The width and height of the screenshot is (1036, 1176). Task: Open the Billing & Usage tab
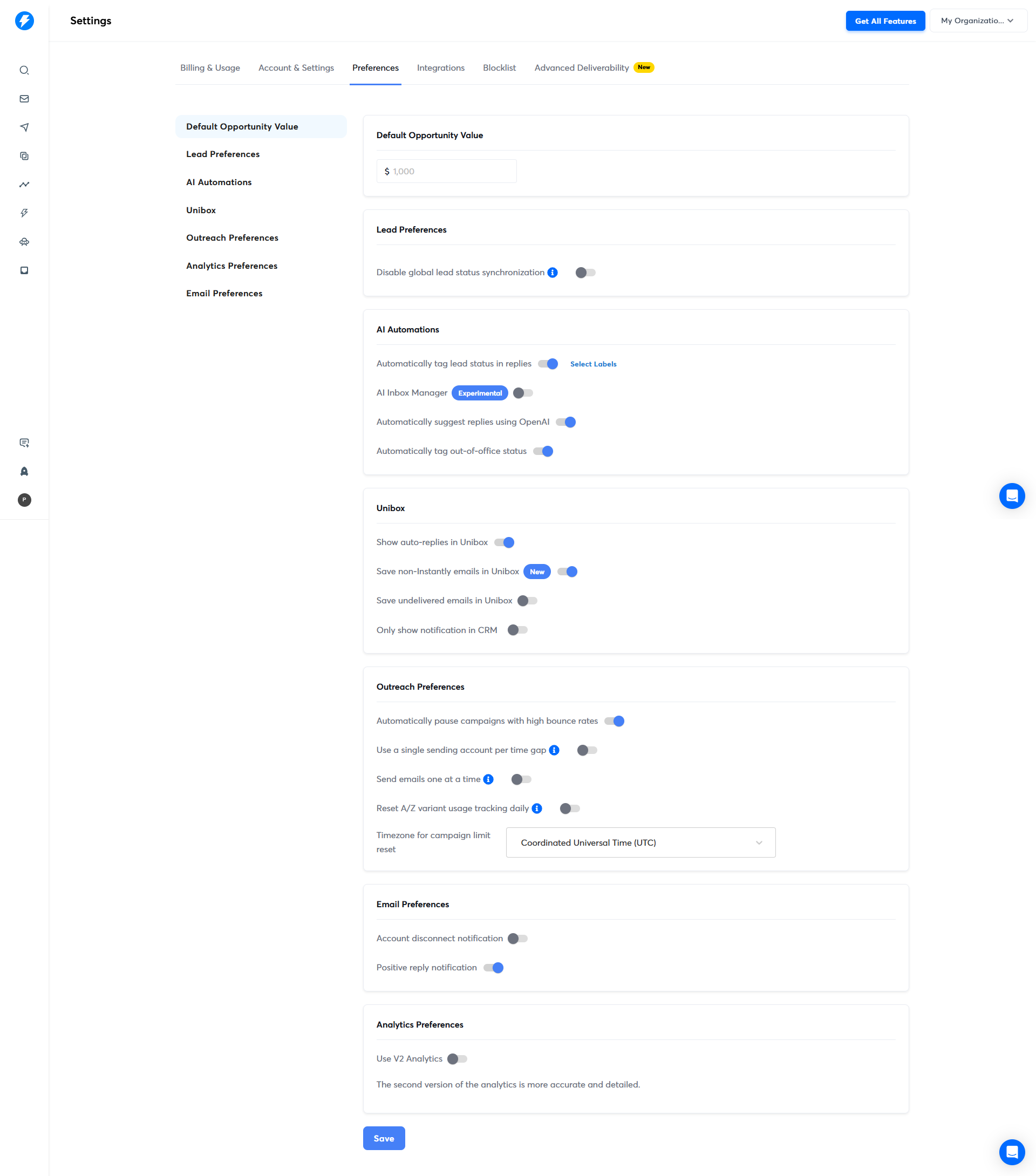210,68
